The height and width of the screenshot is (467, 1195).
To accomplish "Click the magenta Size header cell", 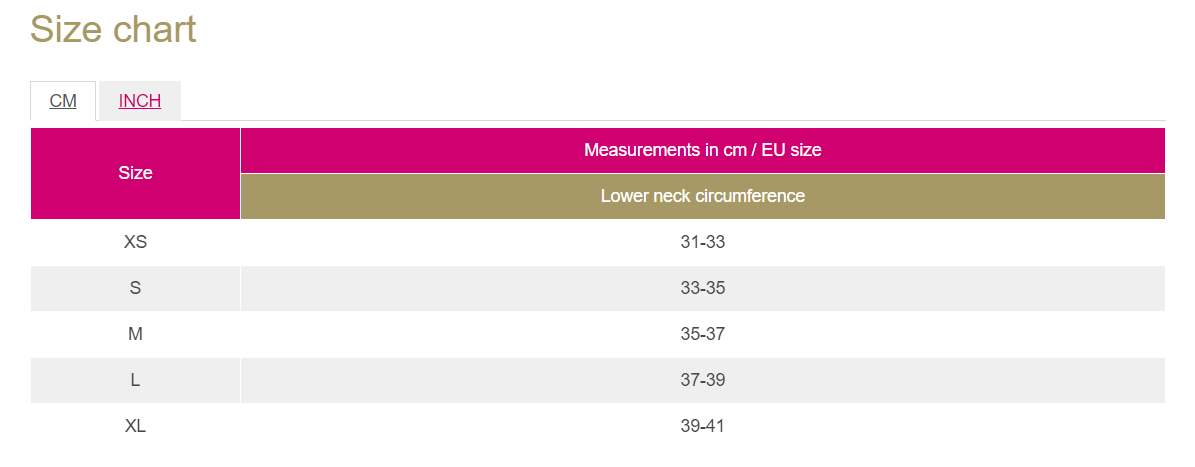I will (135, 173).
